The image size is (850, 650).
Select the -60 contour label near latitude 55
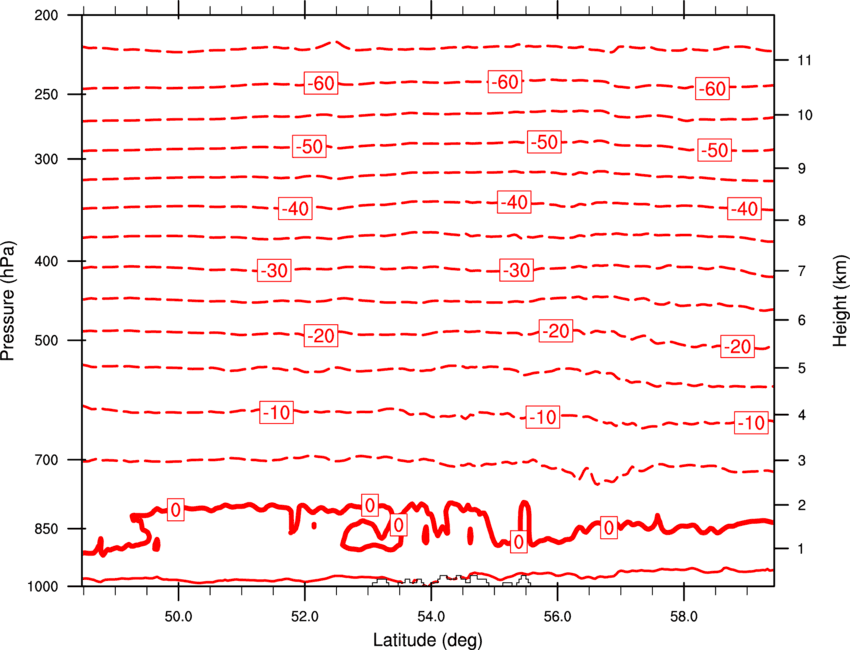pyautogui.click(x=505, y=82)
